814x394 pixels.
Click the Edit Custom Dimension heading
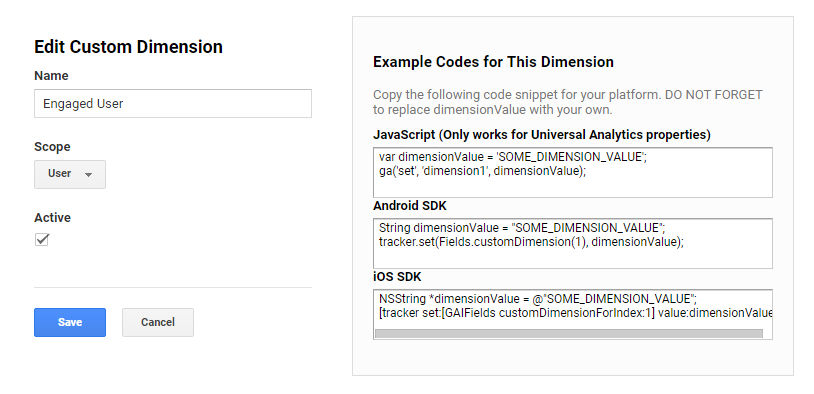coord(128,47)
